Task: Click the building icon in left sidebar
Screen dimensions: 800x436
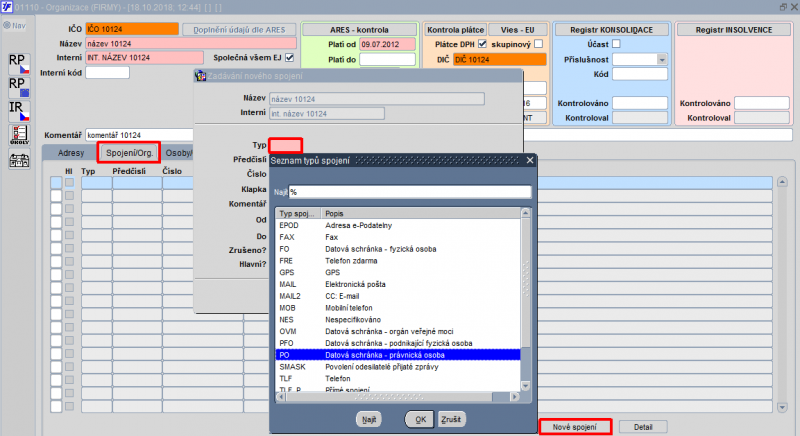Action: (19, 160)
